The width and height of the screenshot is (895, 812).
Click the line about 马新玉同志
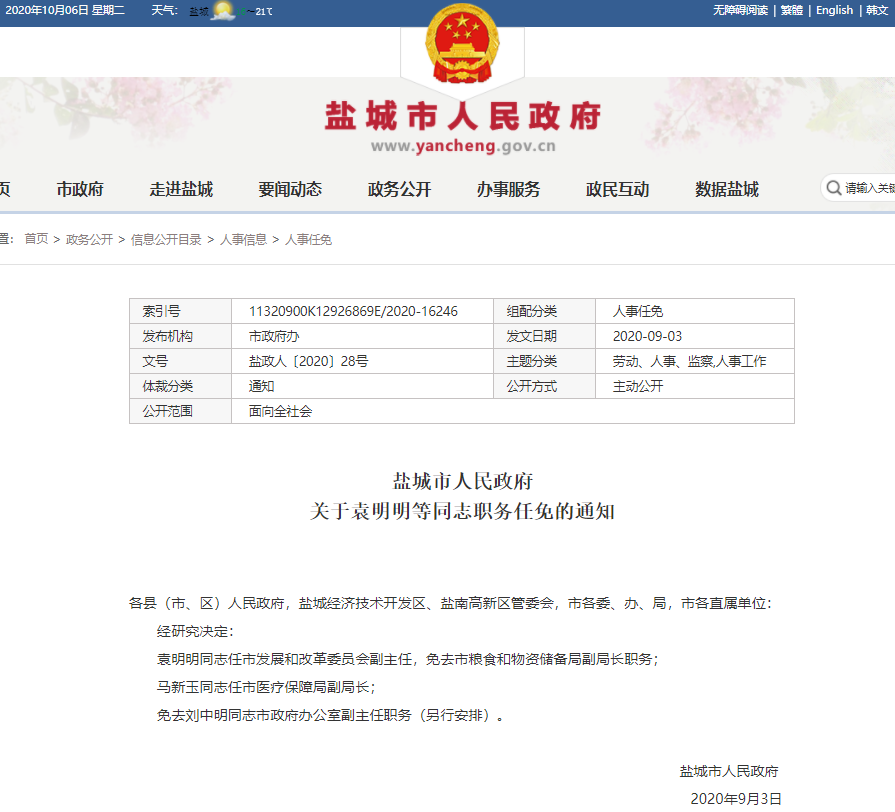(266, 688)
